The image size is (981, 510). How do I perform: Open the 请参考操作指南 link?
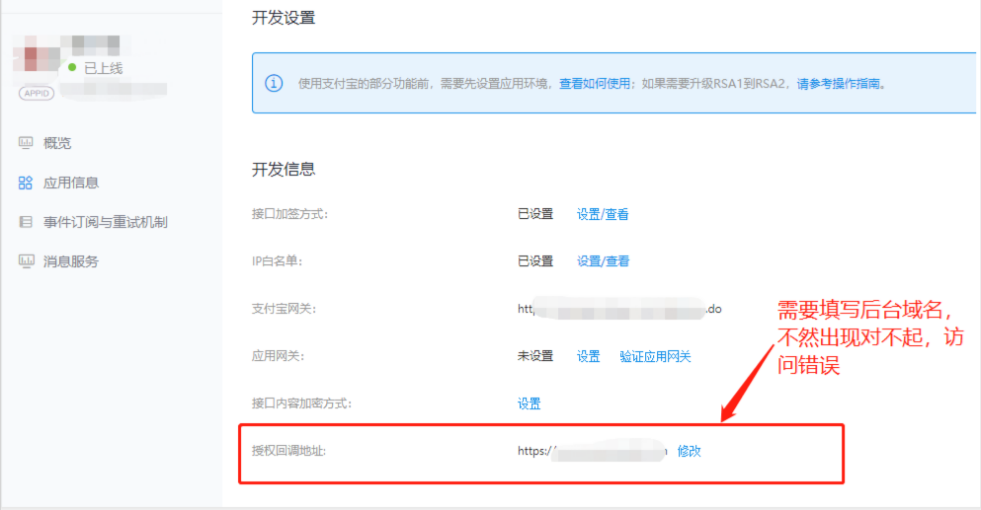(840, 84)
